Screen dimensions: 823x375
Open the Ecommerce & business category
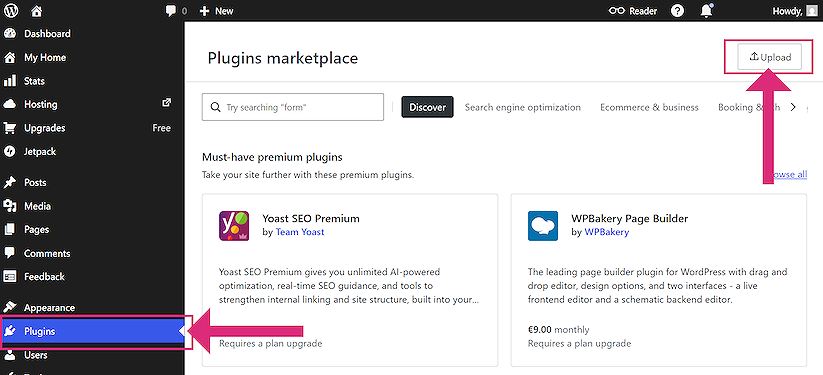649,107
